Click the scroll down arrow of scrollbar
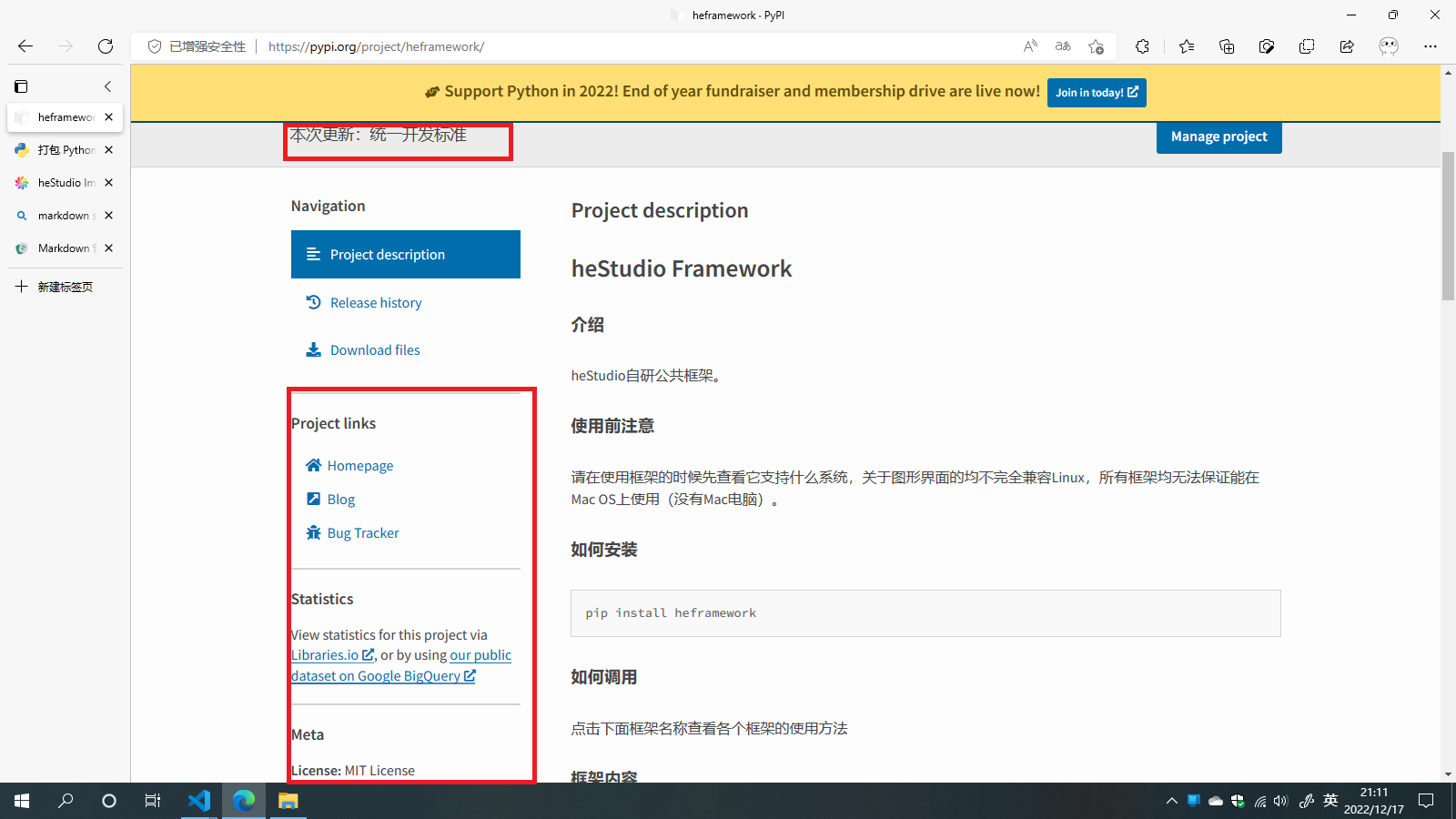 (x=1448, y=774)
